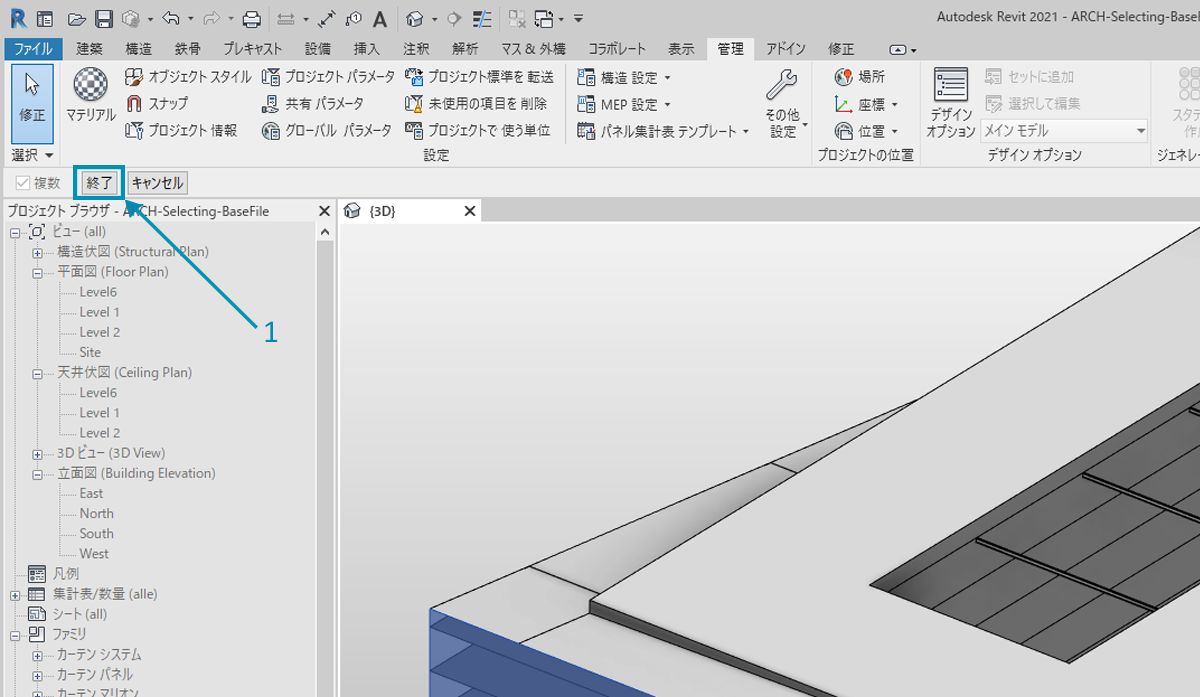
Task: Switch to the Insert (挿入) ribbon tab
Action: point(367,49)
